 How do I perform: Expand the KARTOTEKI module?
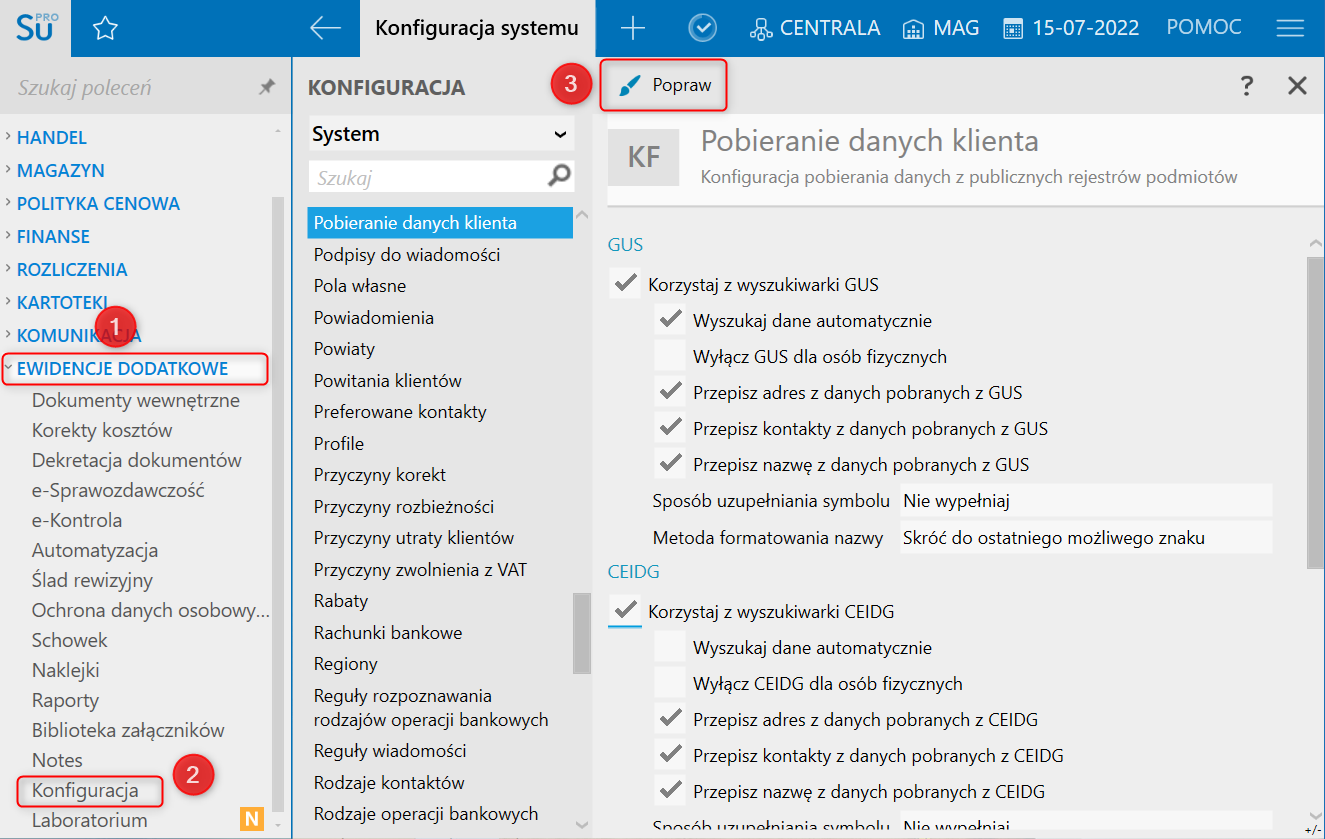pyautogui.click(x=62, y=302)
